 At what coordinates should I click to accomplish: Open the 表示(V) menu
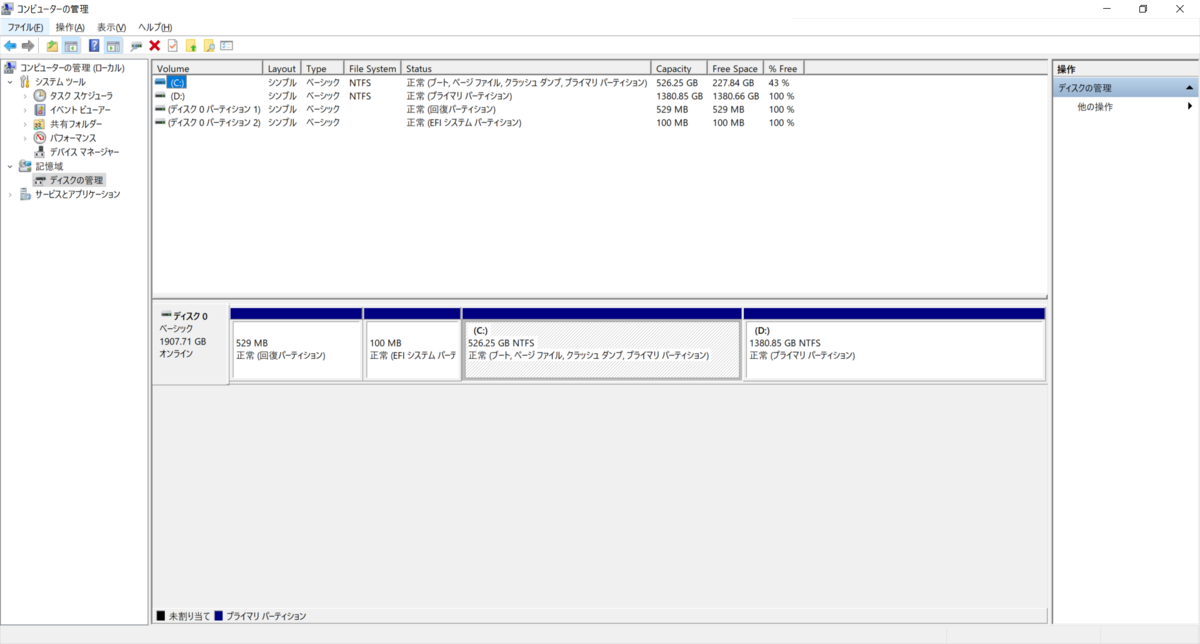(x=111, y=27)
